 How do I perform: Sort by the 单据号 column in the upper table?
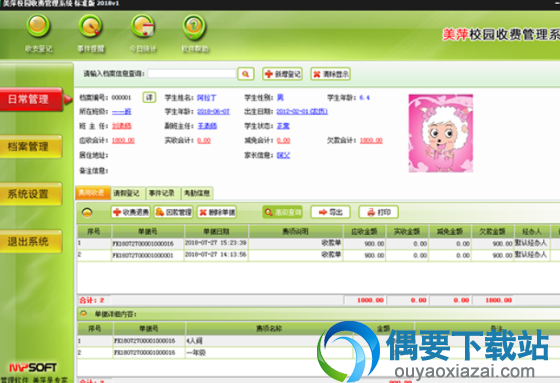148,232
